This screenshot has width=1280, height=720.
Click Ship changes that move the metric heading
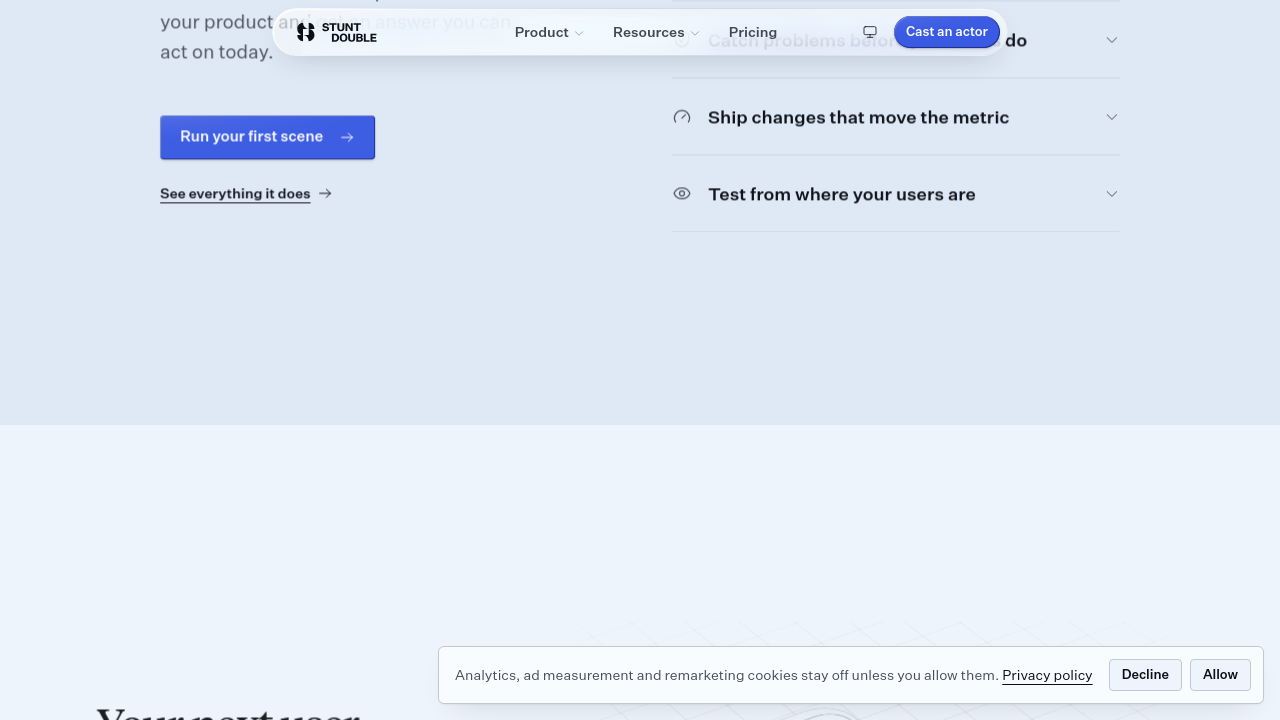tap(858, 117)
